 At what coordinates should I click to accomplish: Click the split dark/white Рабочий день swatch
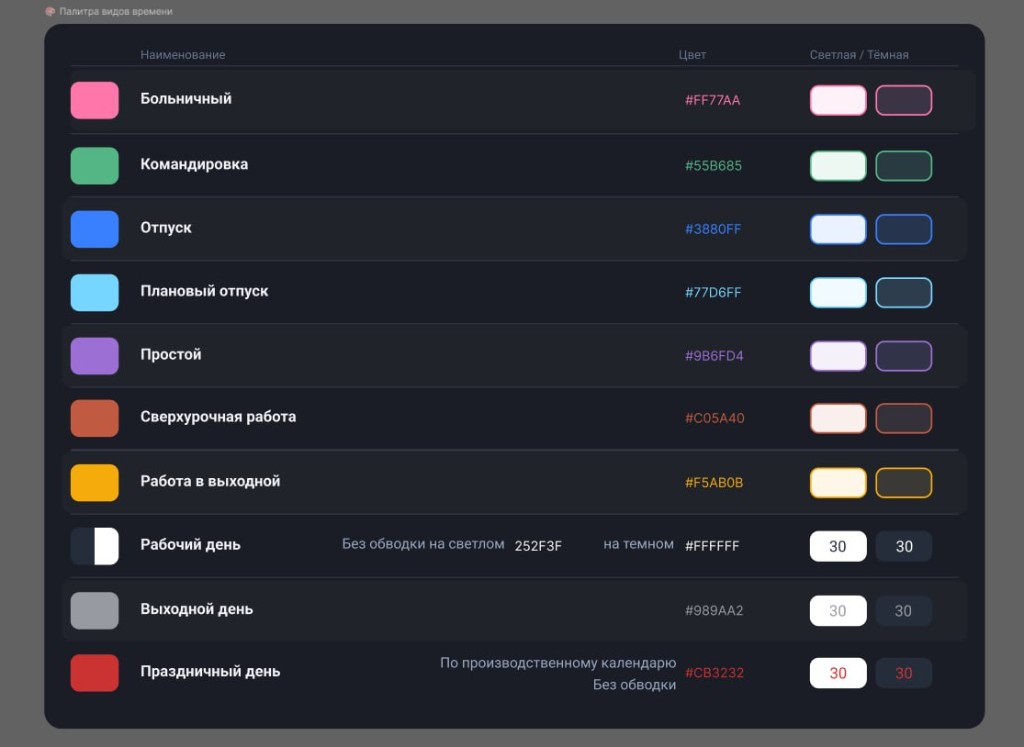tap(95, 546)
